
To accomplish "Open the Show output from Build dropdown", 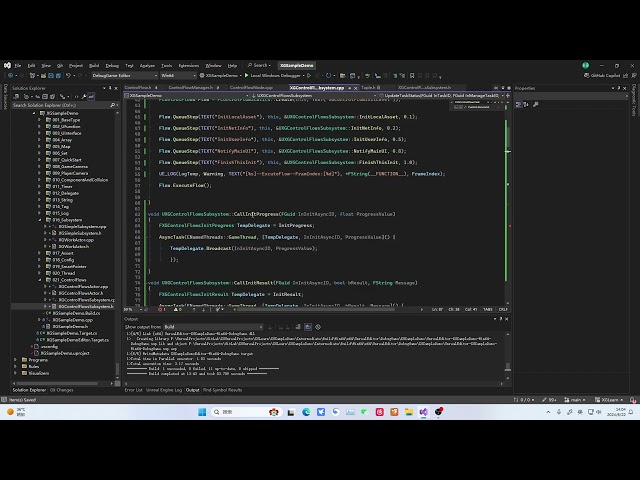I will (x=213, y=327).
